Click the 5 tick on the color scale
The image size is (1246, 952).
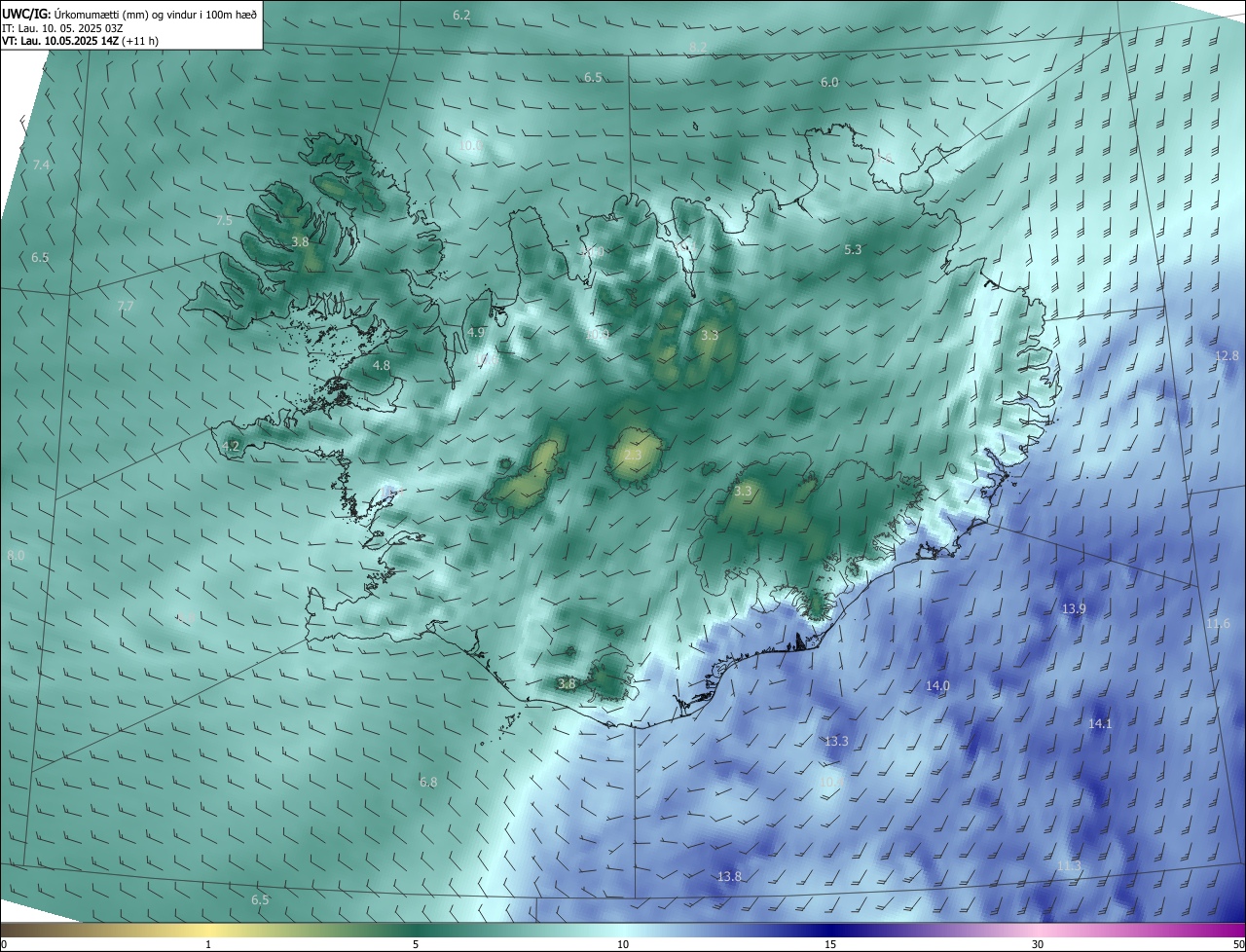416,944
